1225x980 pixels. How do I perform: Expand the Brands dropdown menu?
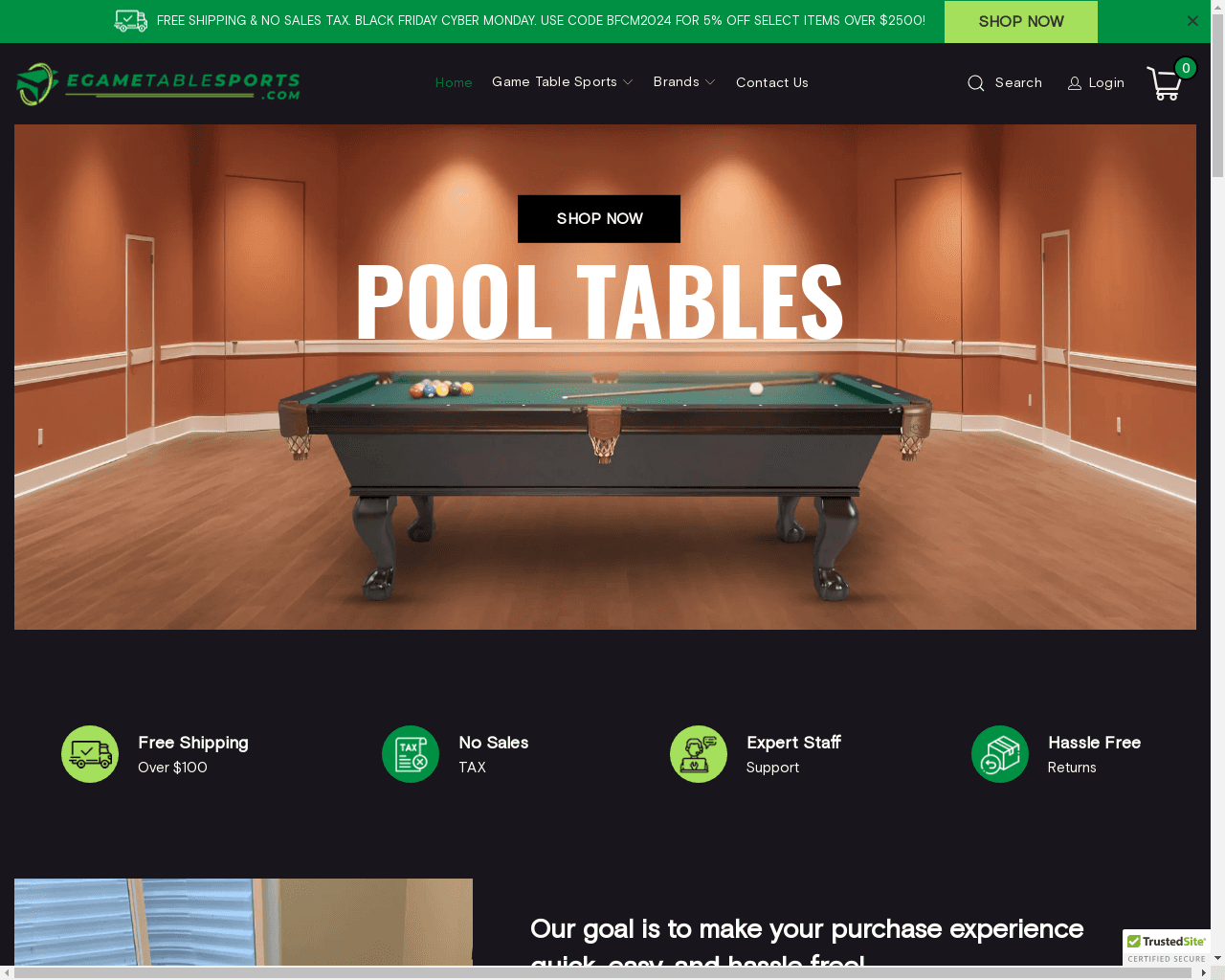(x=684, y=82)
